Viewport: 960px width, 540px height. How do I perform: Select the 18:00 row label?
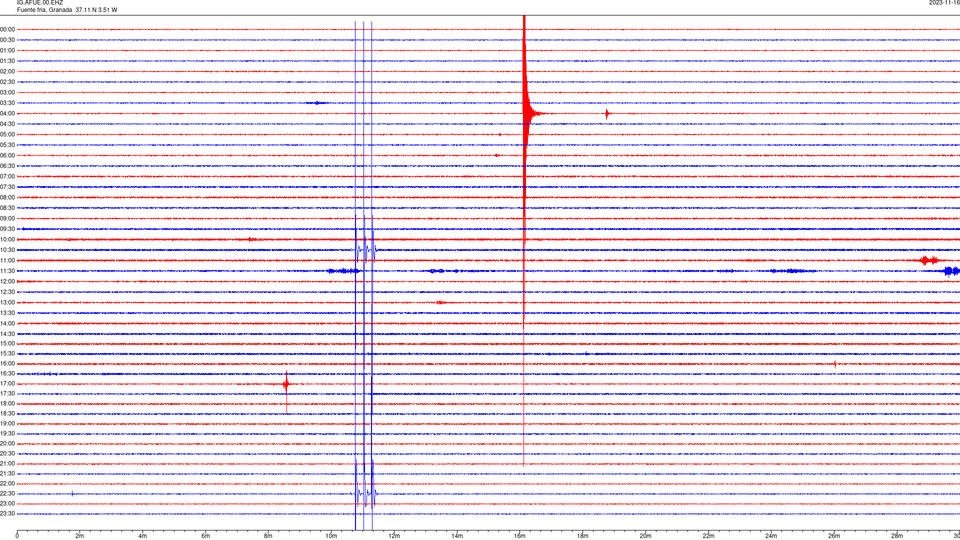[8, 403]
